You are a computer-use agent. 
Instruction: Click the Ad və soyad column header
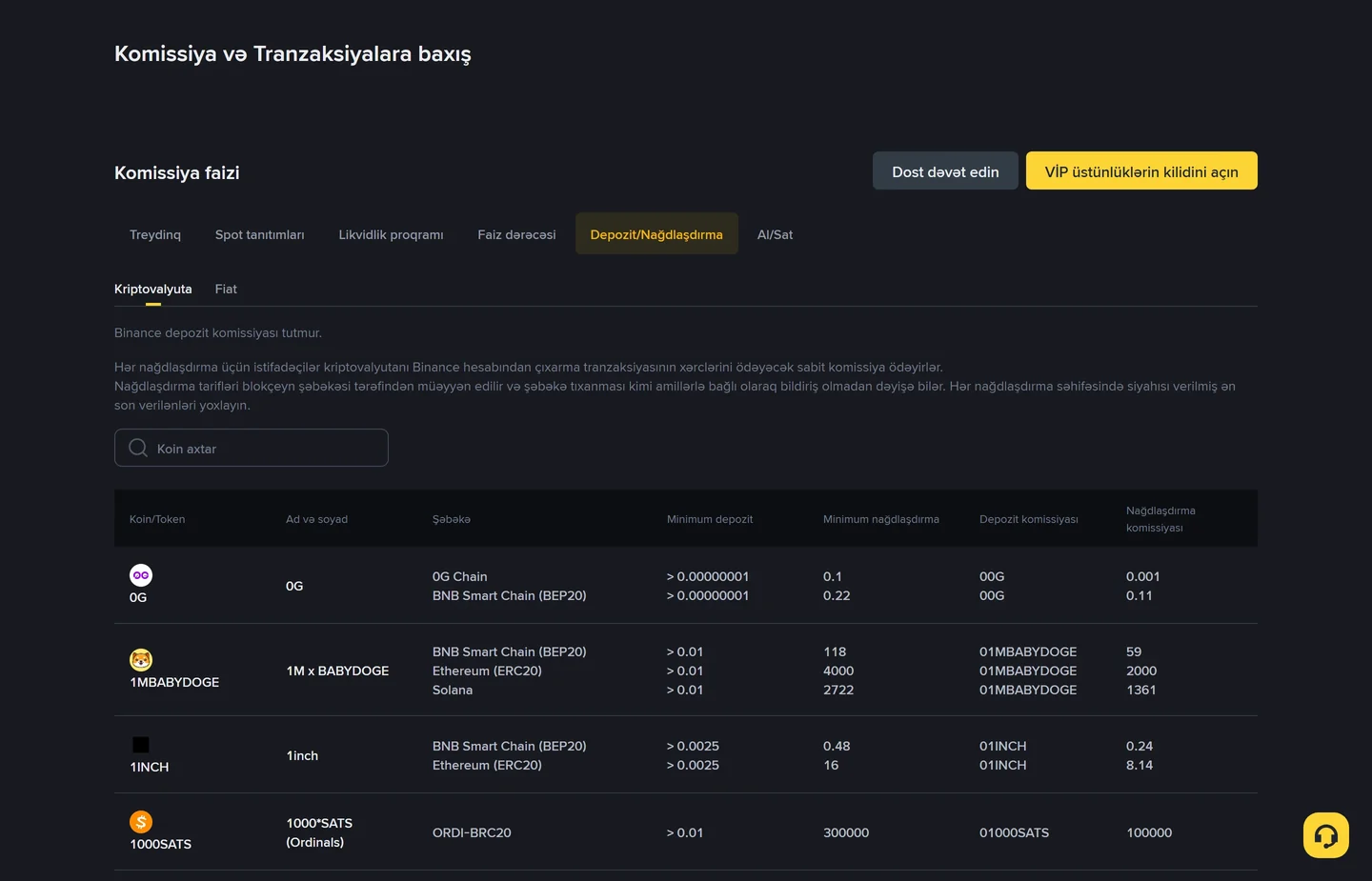[316, 519]
